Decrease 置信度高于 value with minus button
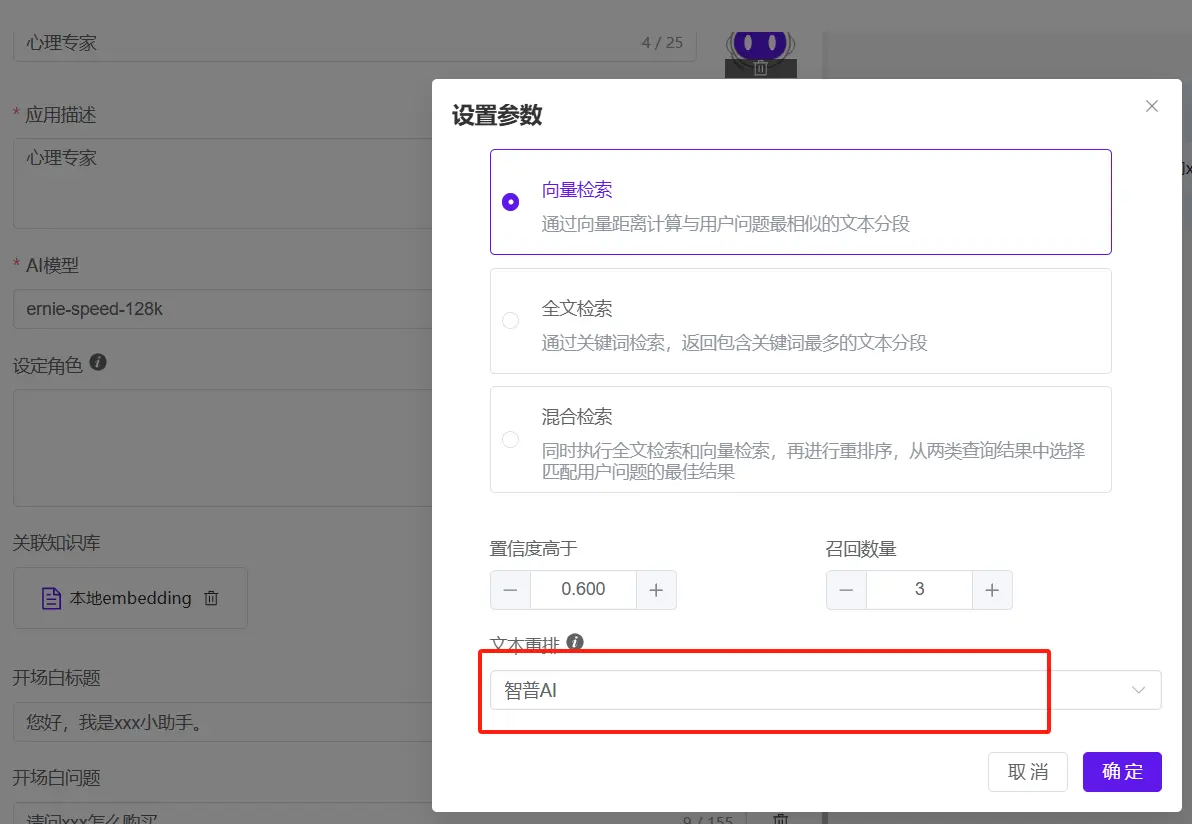Screen dimensions: 1192x824 coord(510,590)
